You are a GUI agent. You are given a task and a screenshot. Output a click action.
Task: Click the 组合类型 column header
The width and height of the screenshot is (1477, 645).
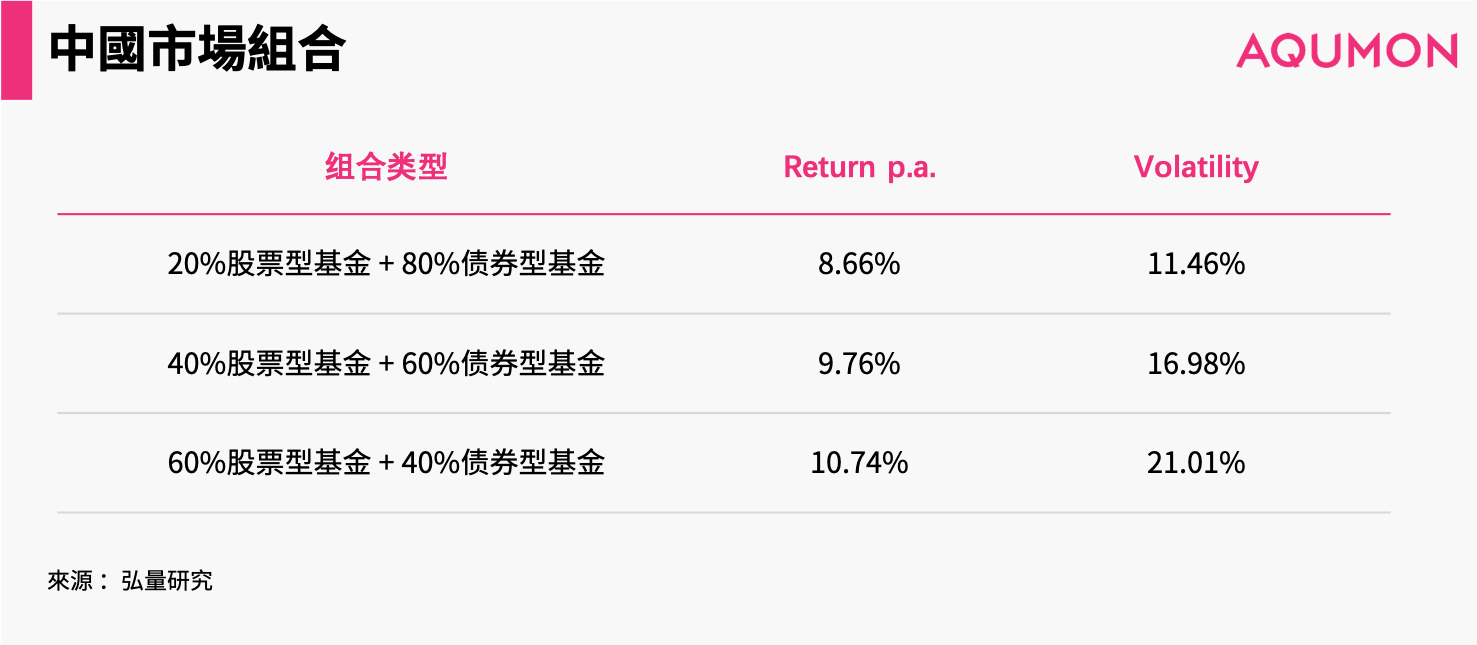point(386,167)
